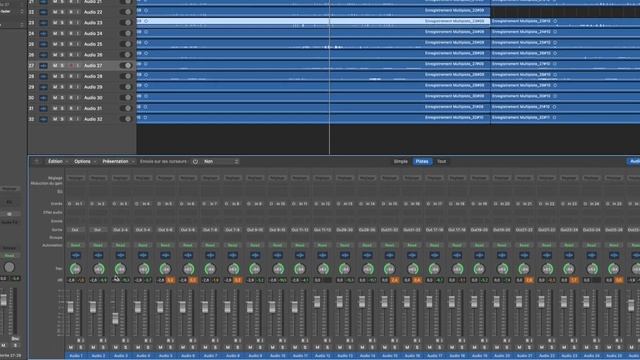Viewport: 640px width, 360px height.
Task: Switch mixer view to Simple
Action: point(400,162)
